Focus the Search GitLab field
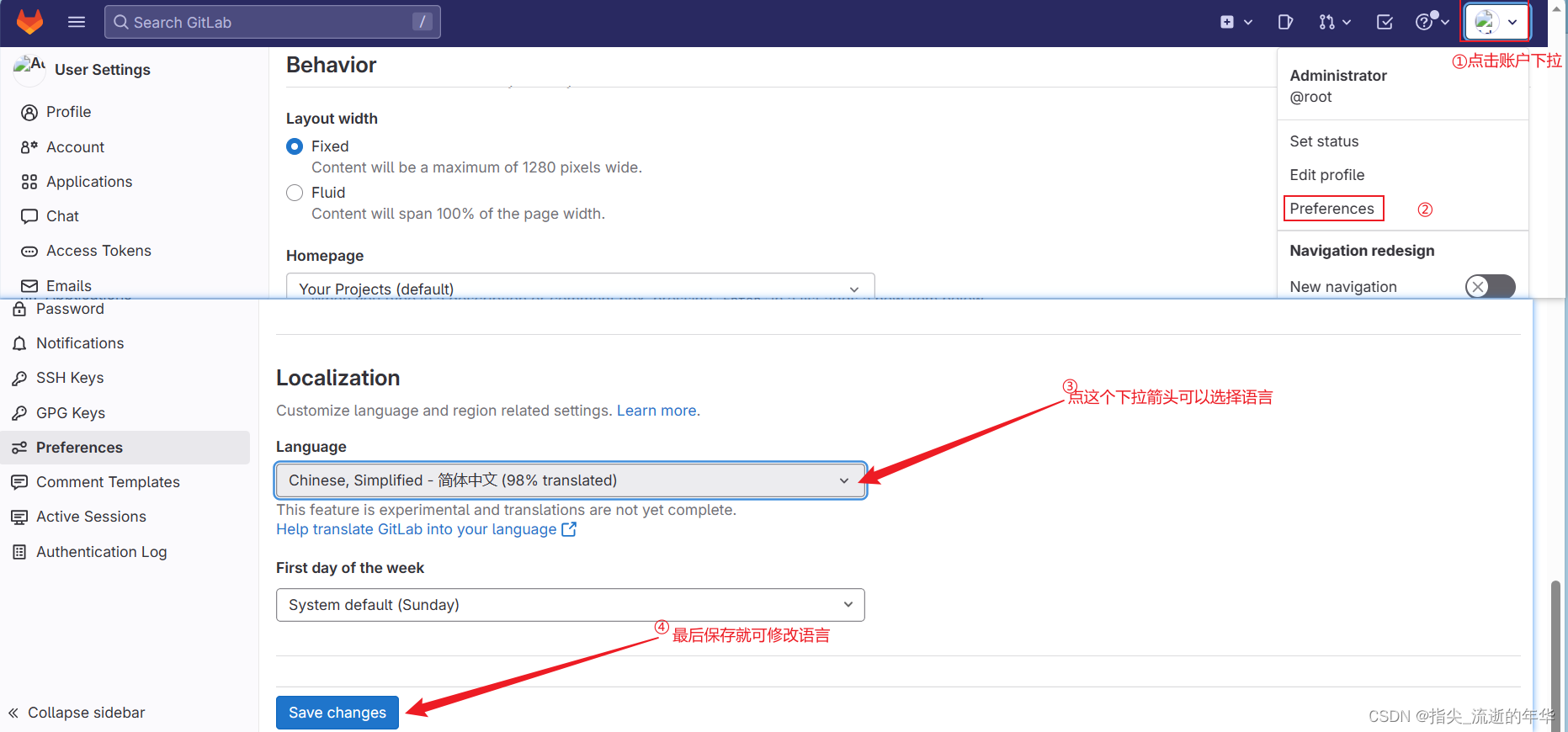 pyautogui.click(x=273, y=22)
